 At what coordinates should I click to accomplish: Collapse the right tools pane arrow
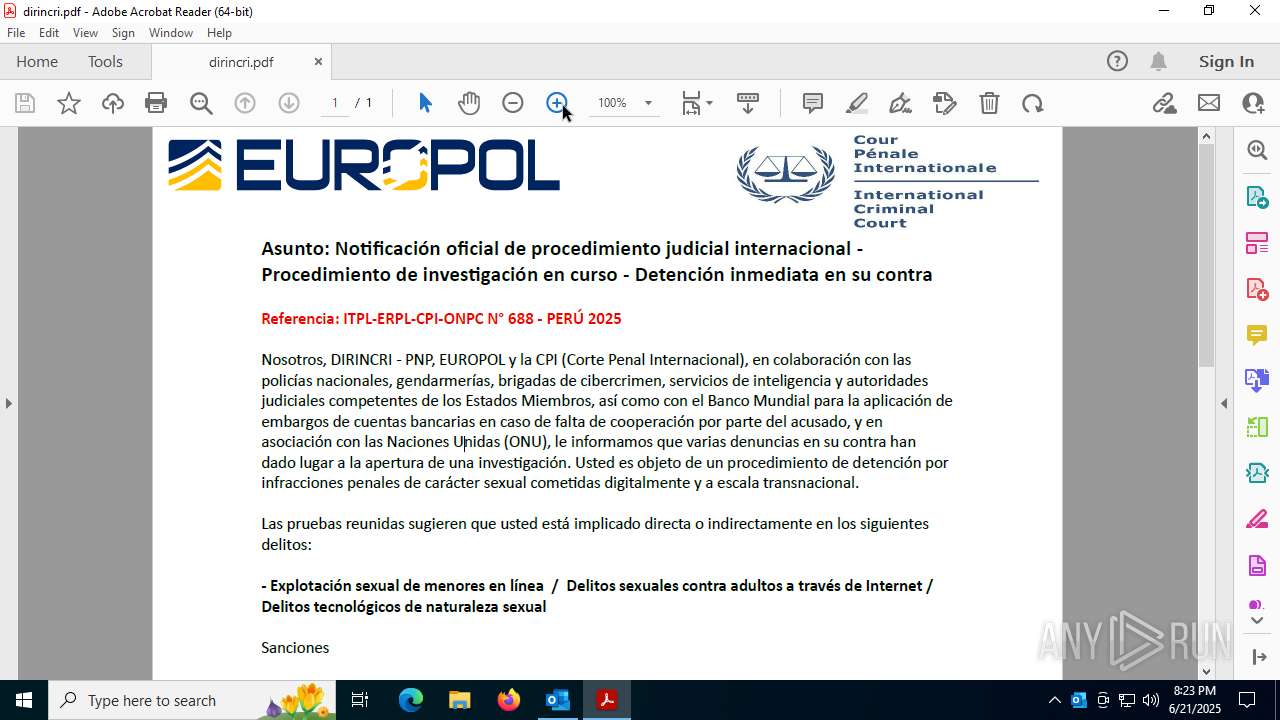click(1224, 403)
